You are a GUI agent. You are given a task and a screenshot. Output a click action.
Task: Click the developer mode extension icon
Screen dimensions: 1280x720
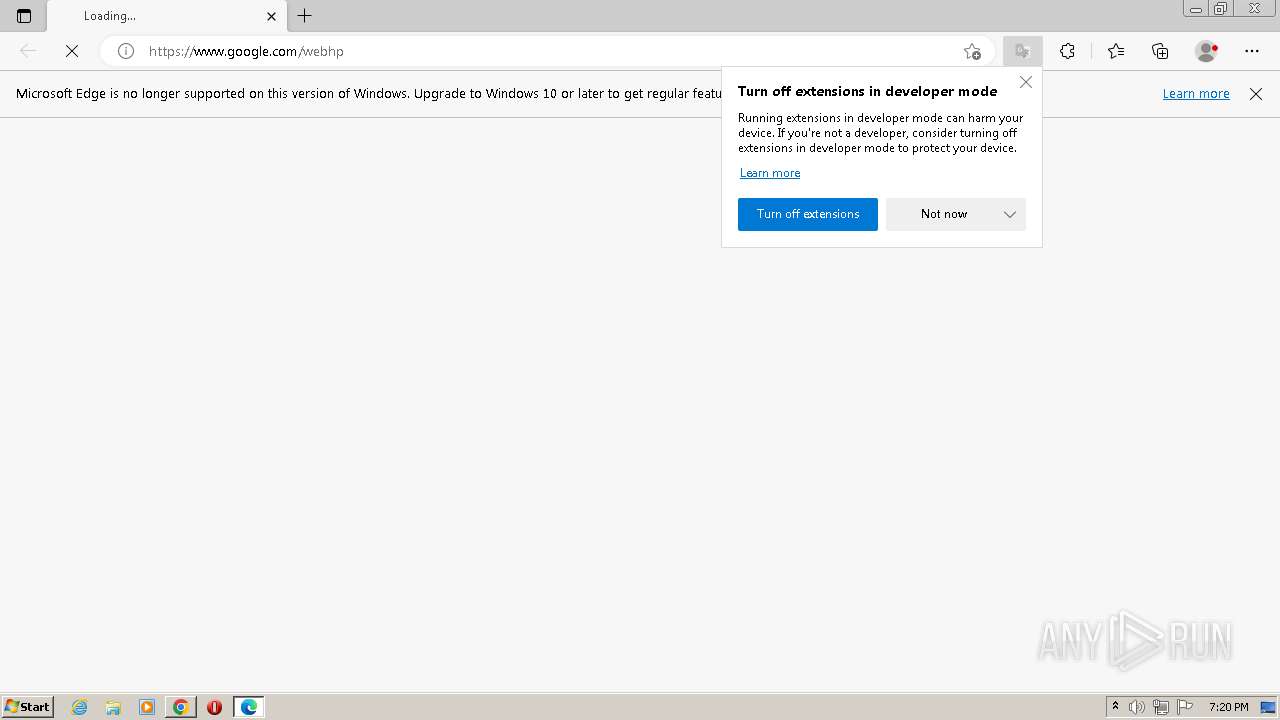[x=1022, y=51]
